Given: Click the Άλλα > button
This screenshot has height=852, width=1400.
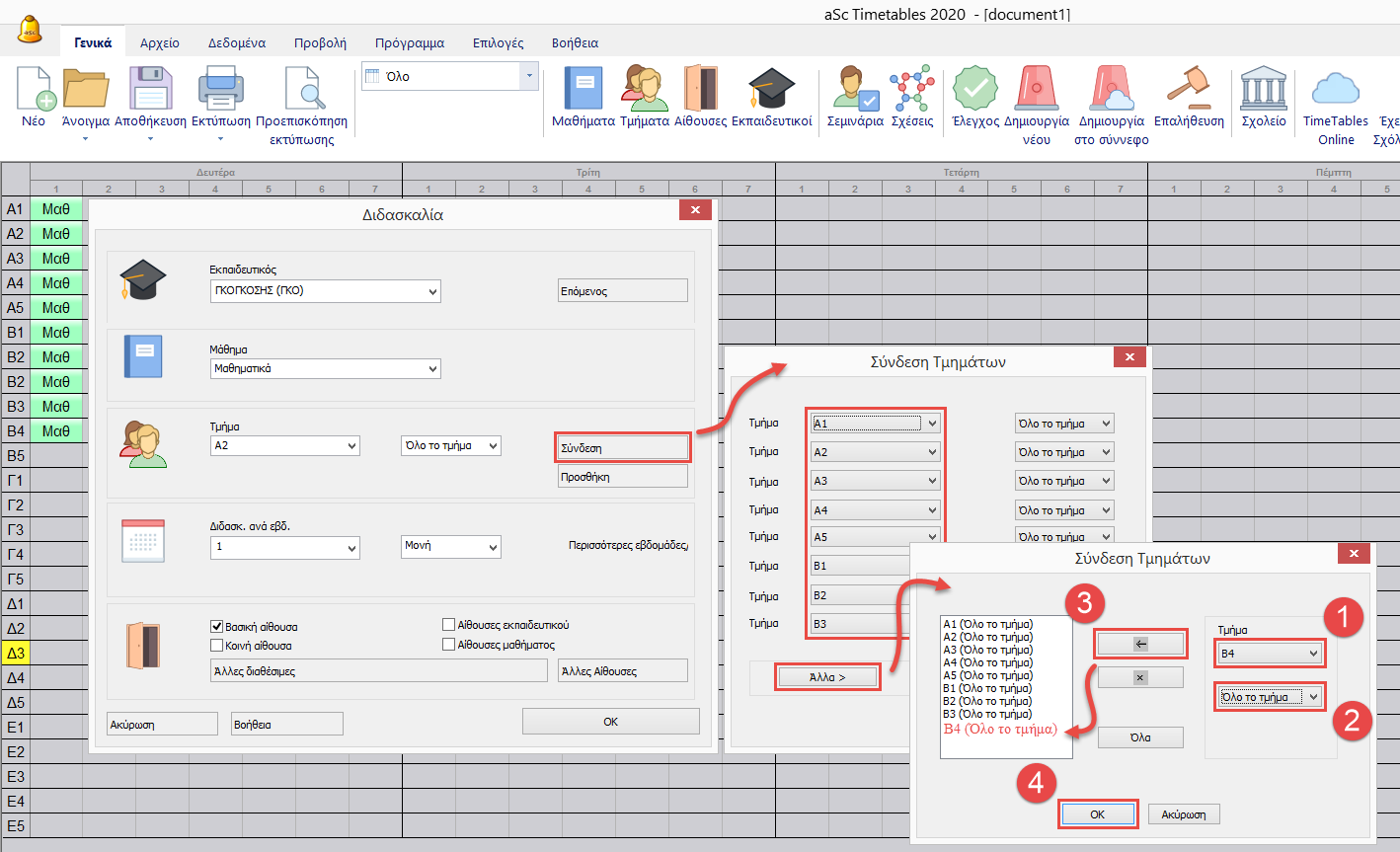Looking at the screenshot, I should (x=827, y=677).
